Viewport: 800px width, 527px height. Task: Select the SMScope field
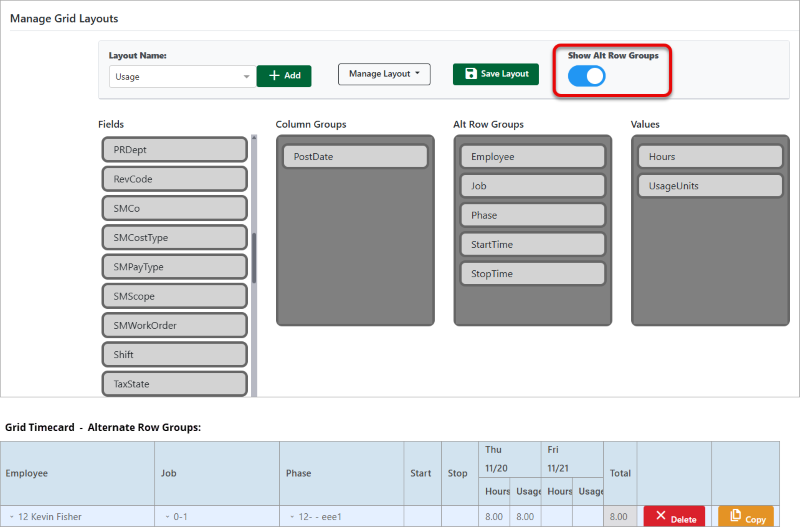175,296
